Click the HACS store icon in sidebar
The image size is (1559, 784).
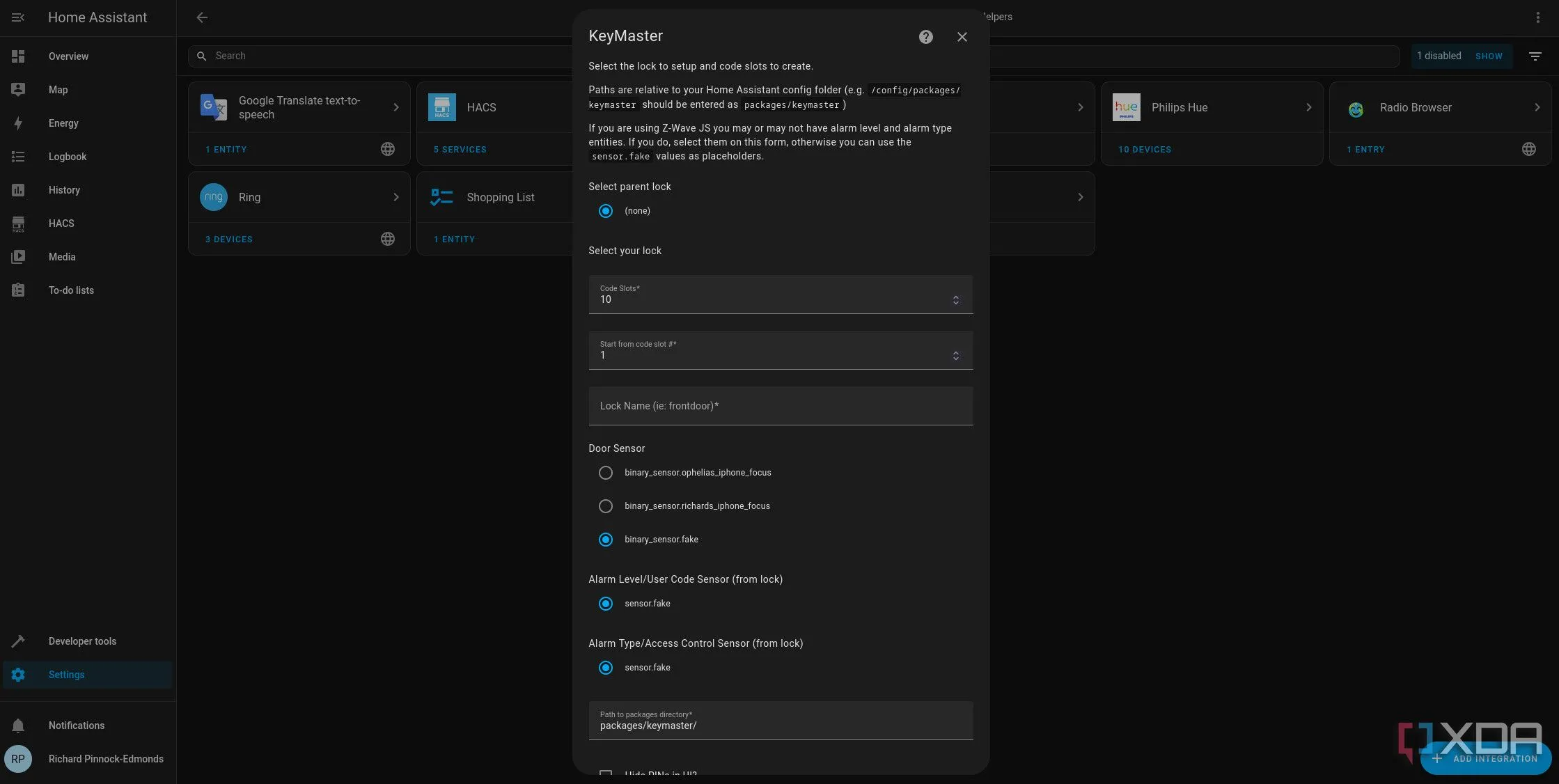[x=18, y=224]
